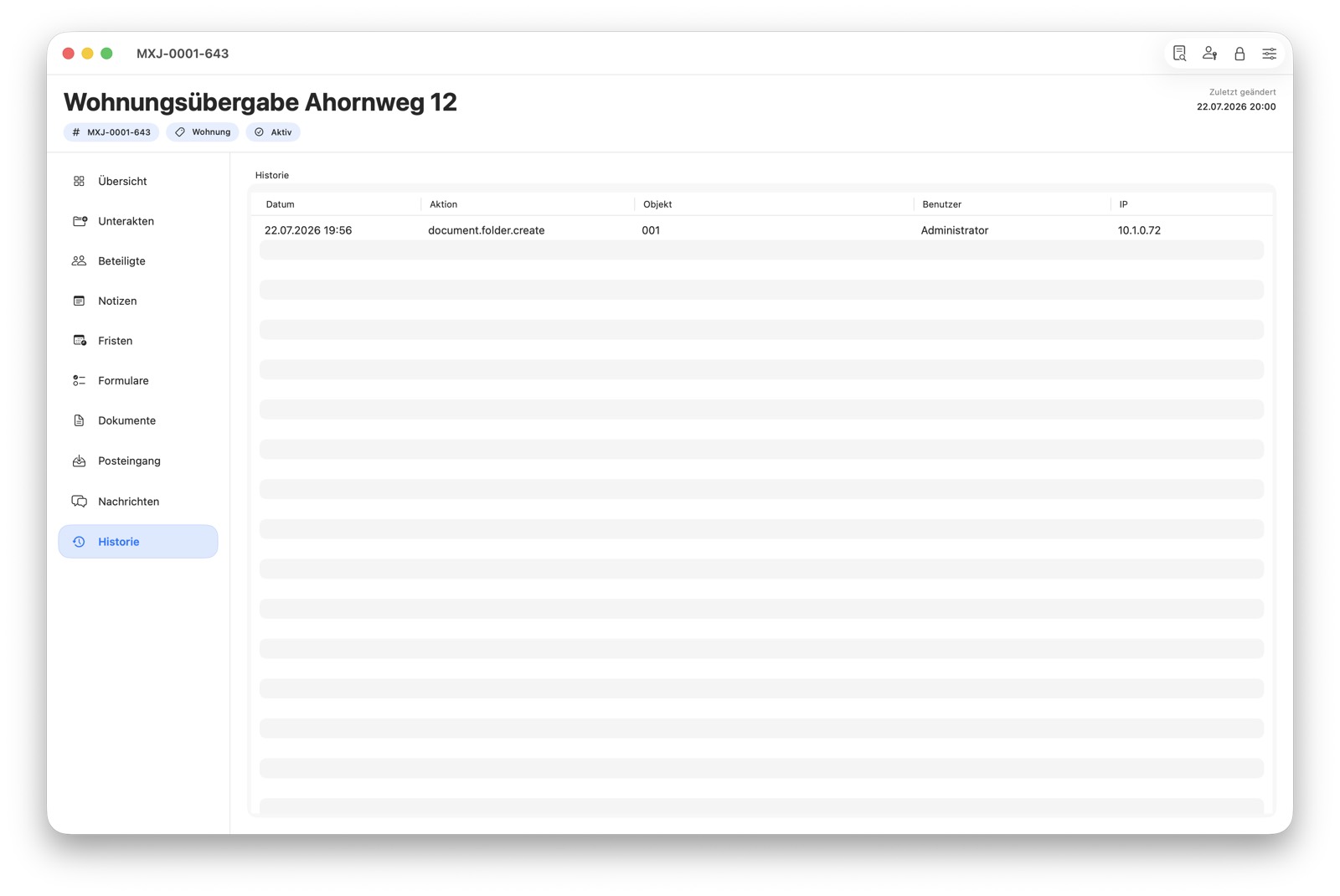Click the IP address 10.1.0.72
1340x896 pixels.
[1139, 230]
